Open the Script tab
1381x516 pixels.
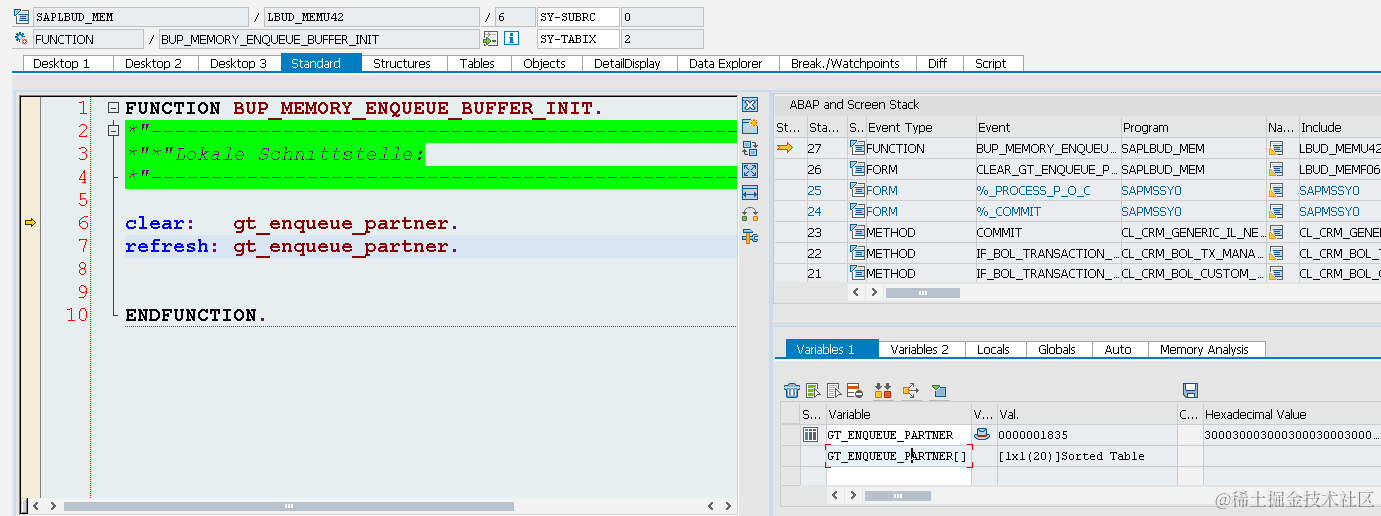click(991, 63)
